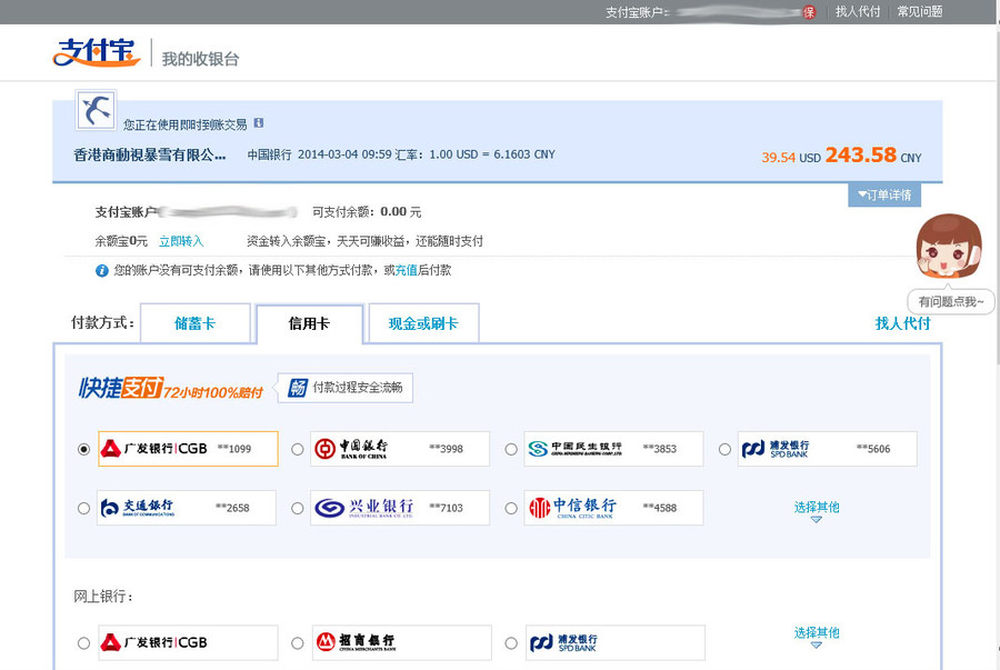Click the 广发银行 CGB logo card **1099
Screen dimensions: 1000x670
188,449
